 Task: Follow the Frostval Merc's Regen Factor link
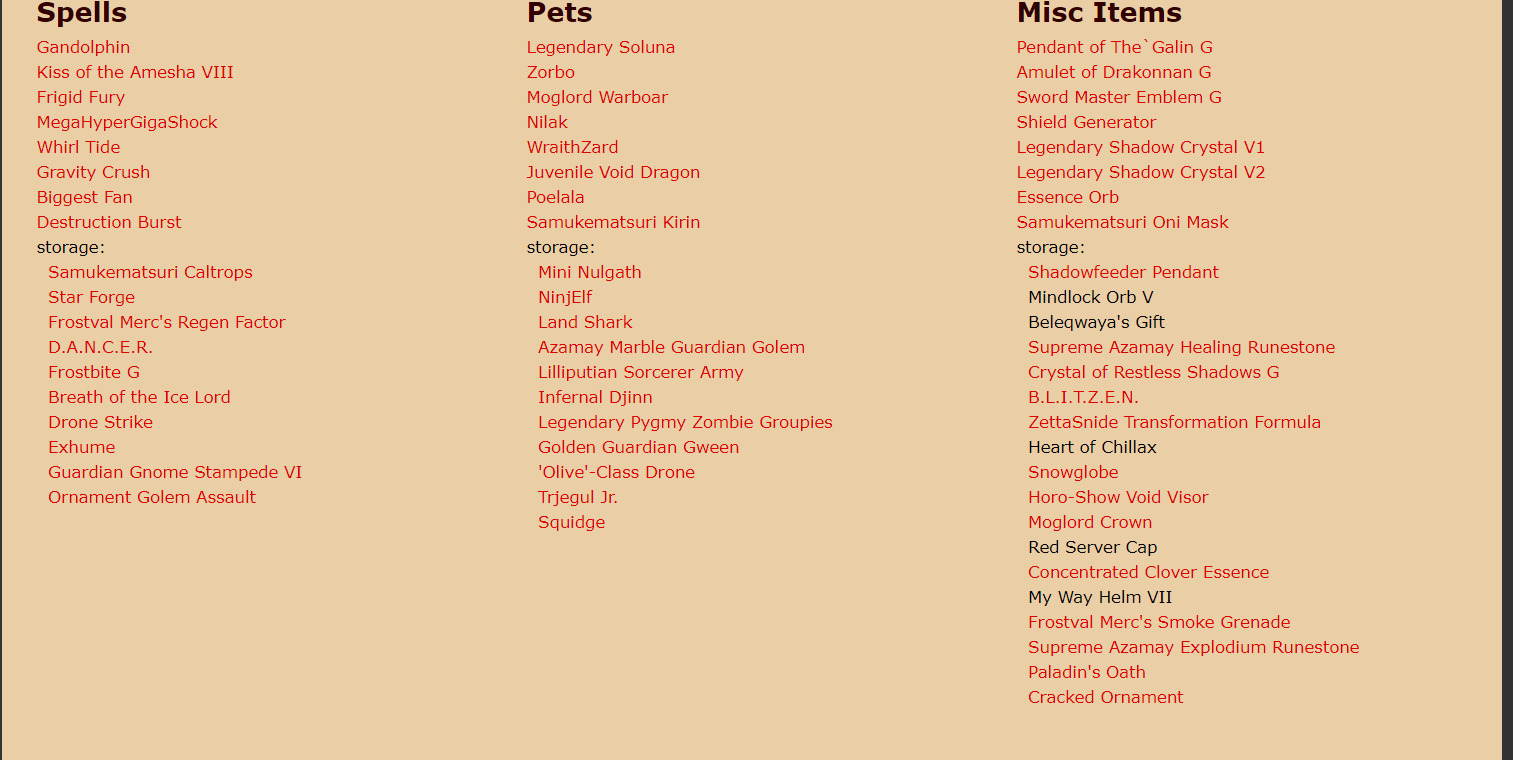click(167, 322)
